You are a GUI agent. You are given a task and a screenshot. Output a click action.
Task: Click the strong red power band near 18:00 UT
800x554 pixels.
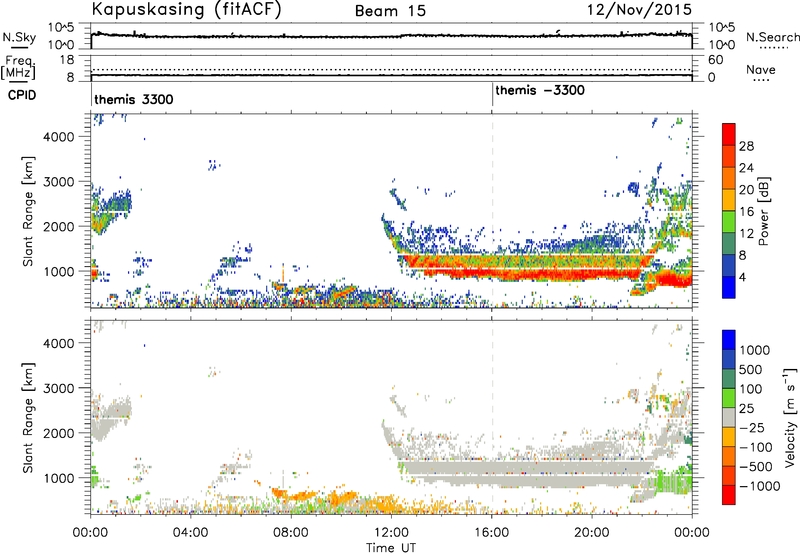tap(542, 274)
